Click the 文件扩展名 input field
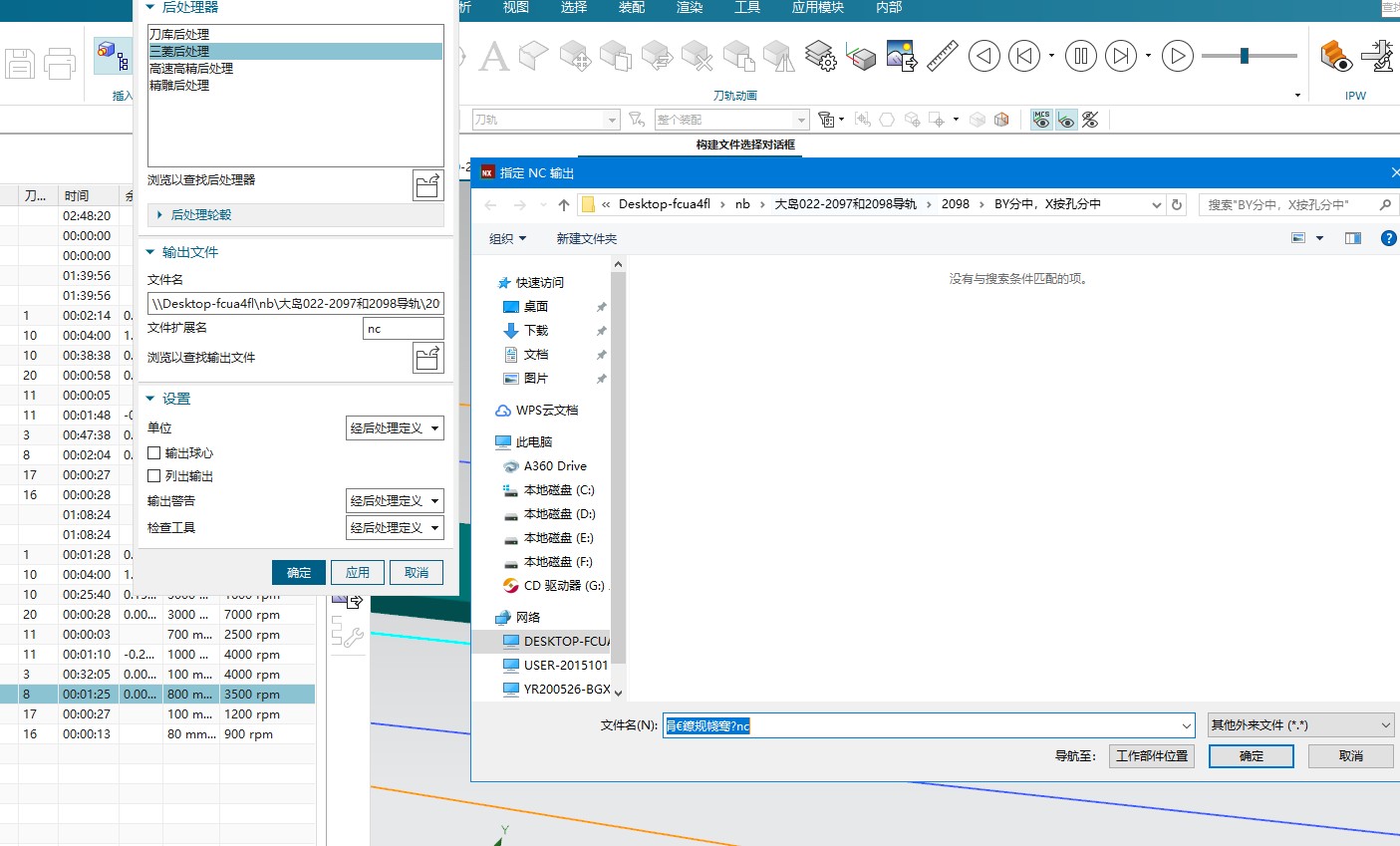The image size is (1400, 846). (403, 329)
